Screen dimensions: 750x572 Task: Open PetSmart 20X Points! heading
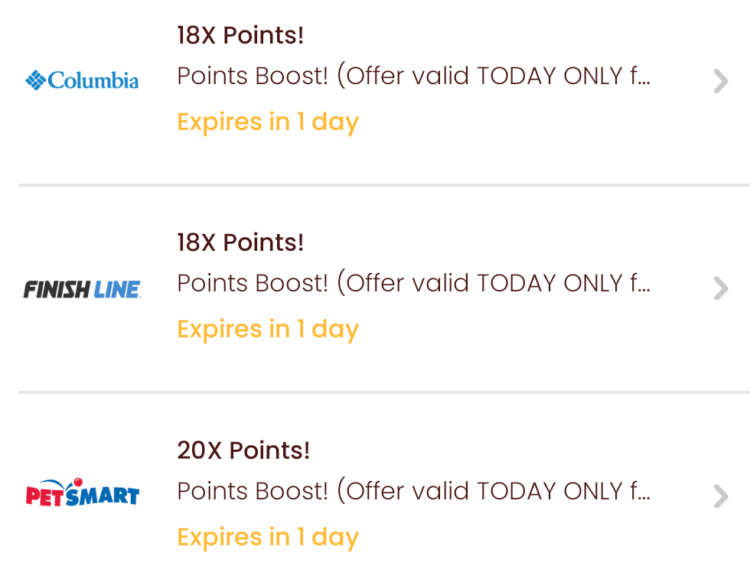(243, 450)
